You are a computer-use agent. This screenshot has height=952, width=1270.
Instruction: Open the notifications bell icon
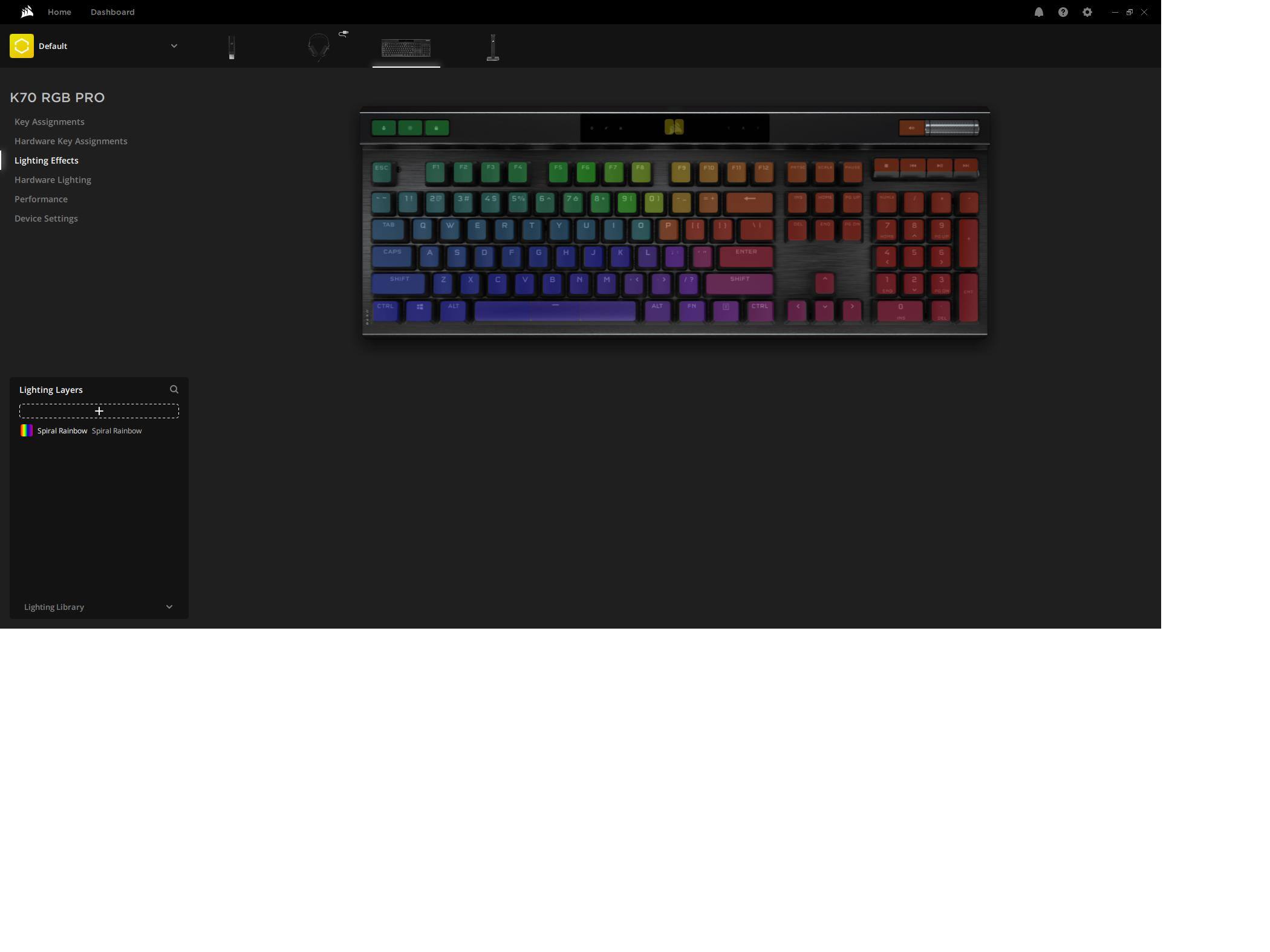click(1038, 12)
